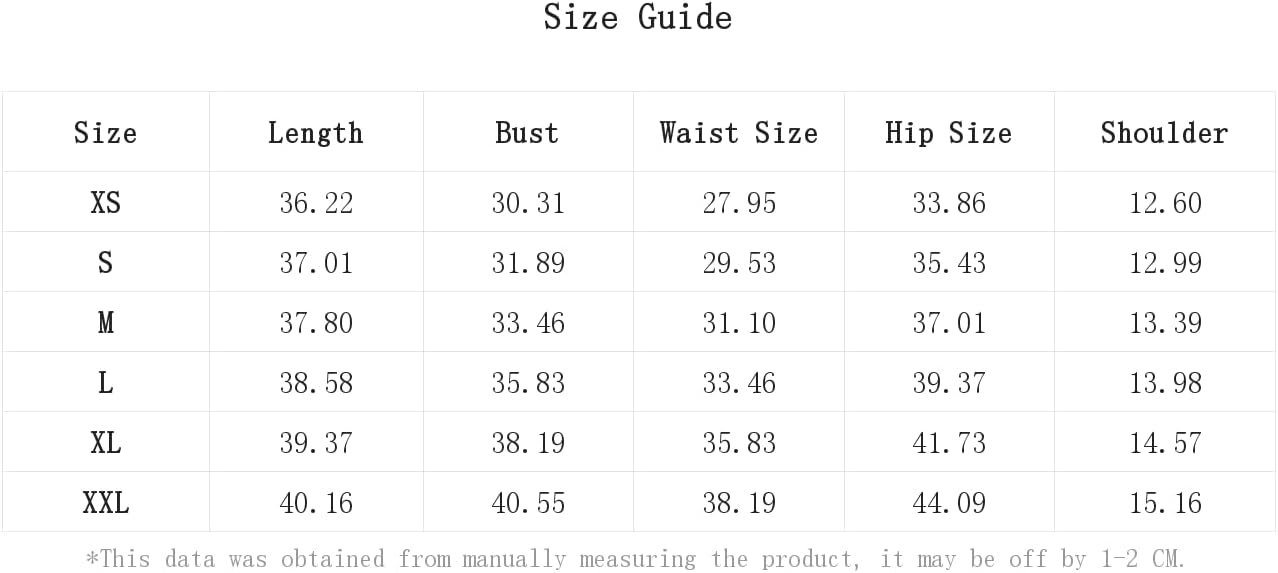The image size is (1278, 573).
Task: Click the XS size row label
Action: pyautogui.click(x=106, y=203)
